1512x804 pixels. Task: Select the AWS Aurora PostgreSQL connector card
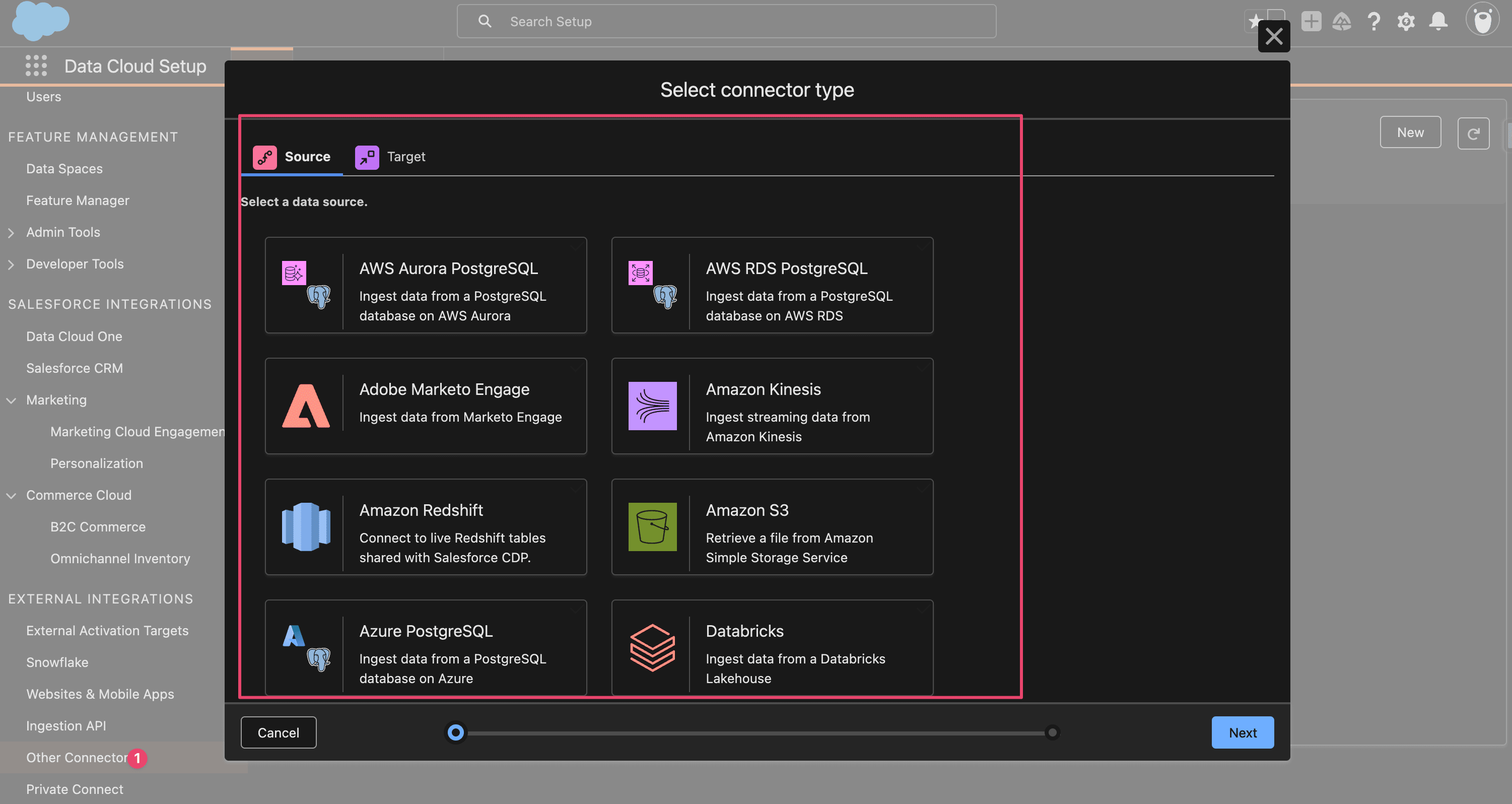(426, 285)
